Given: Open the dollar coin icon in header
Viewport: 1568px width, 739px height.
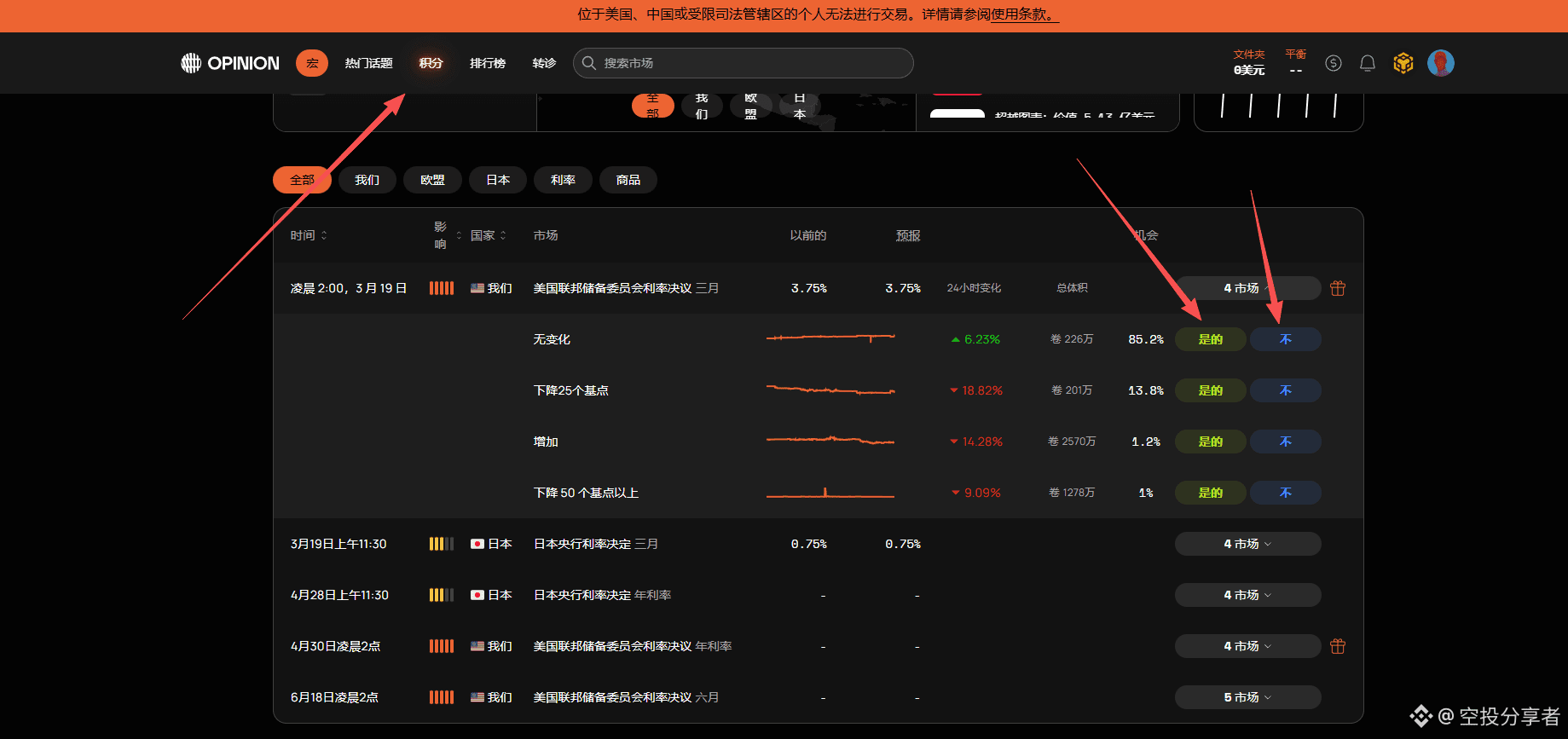Looking at the screenshot, I should [x=1334, y=63].
